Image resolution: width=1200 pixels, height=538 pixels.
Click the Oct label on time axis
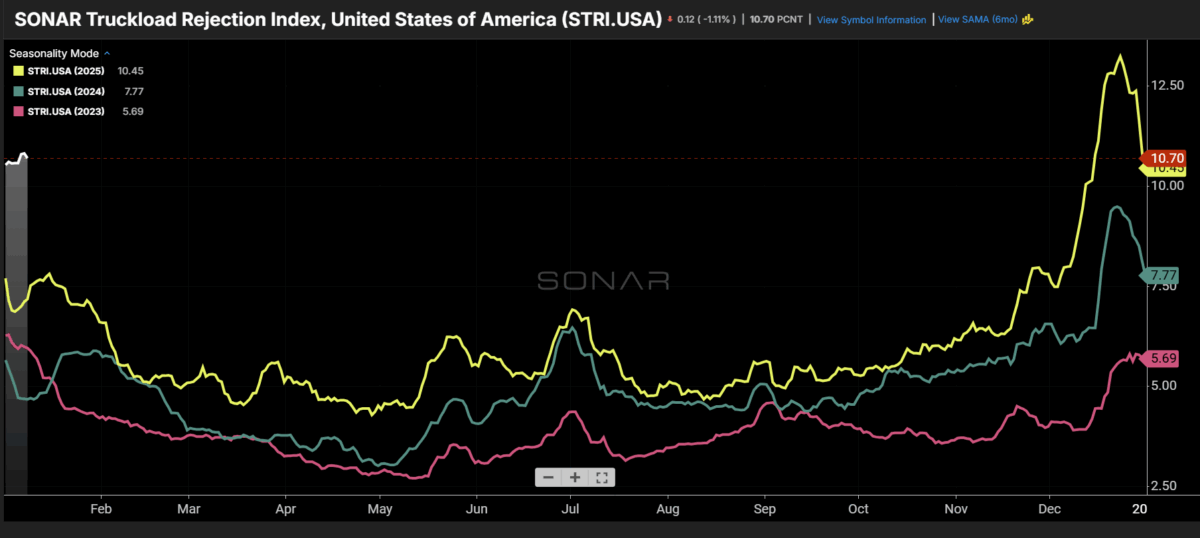click(x=857, y=509)
